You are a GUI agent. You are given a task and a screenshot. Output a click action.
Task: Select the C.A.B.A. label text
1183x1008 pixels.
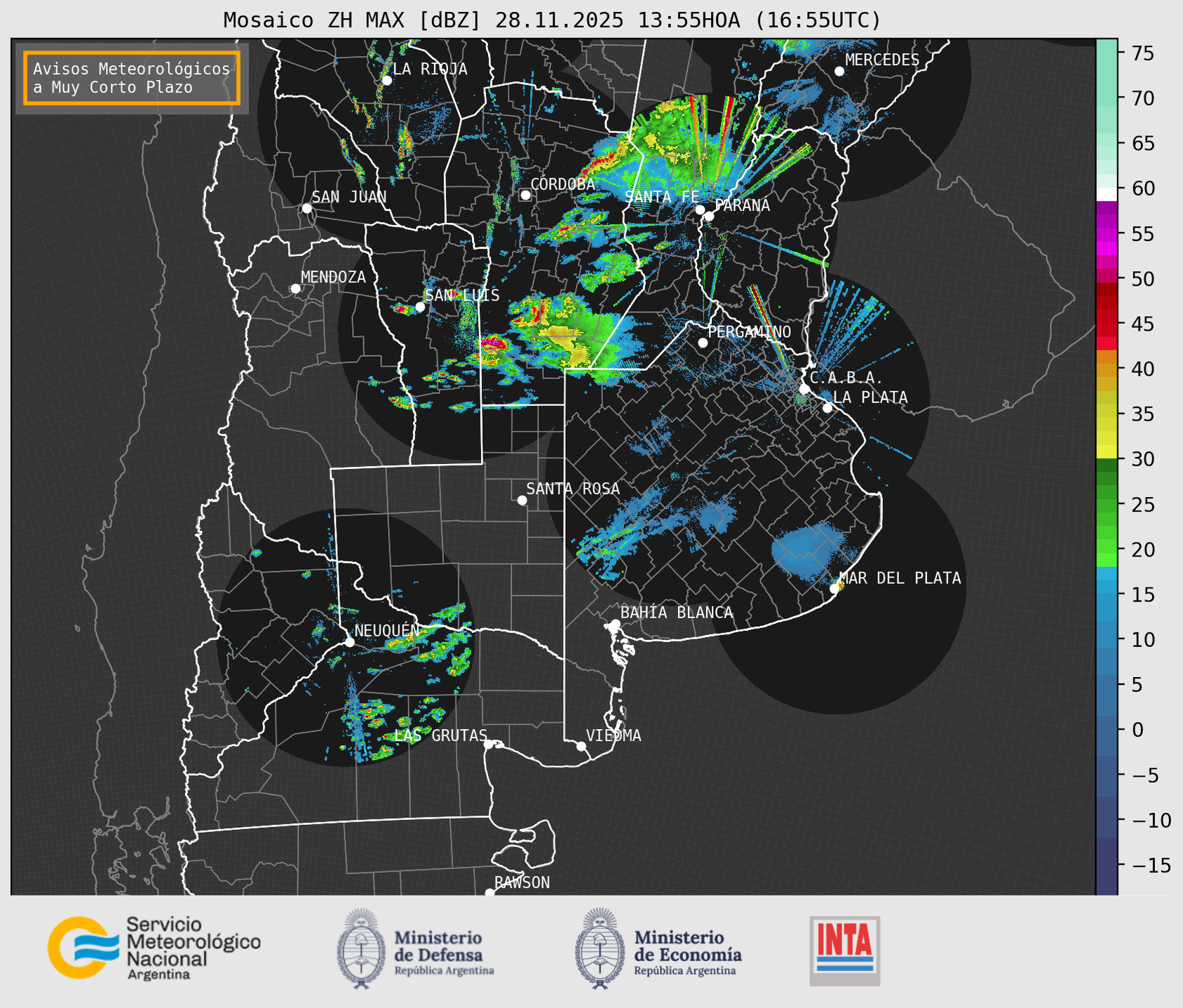pyautogui.click(x=846, y=378)
